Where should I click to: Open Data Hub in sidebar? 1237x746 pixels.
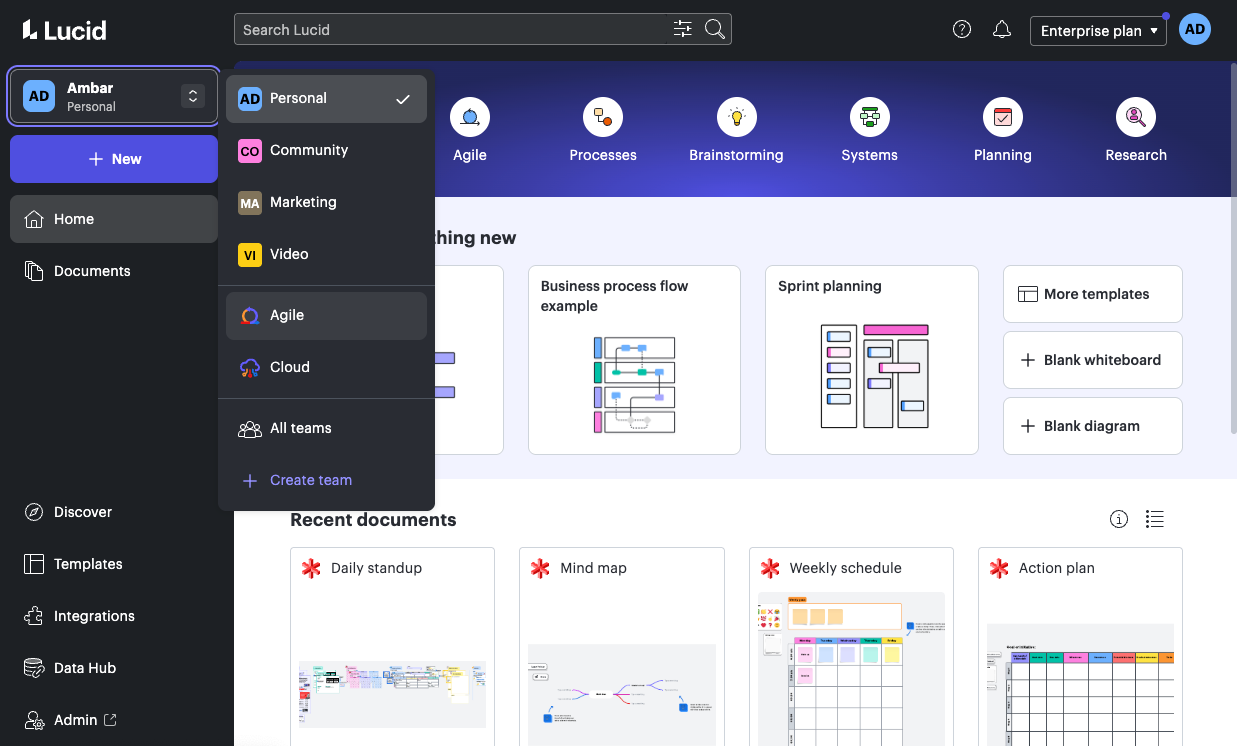click(114, 668)
